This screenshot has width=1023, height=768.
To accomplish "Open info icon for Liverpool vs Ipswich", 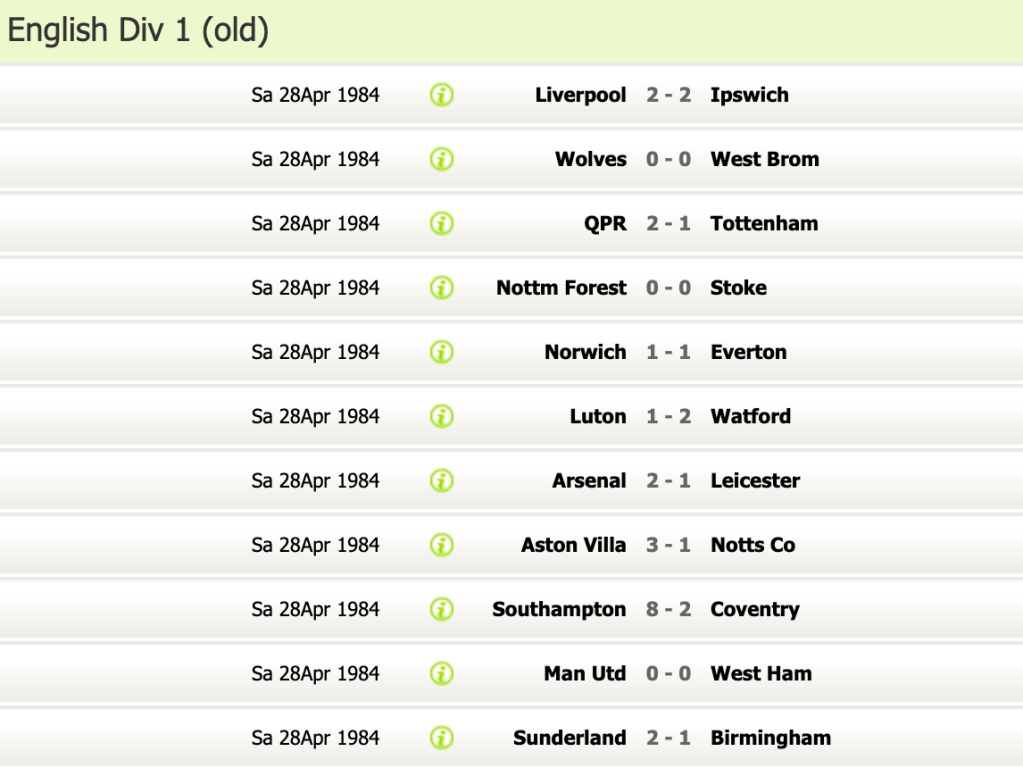I will [441, 95].
